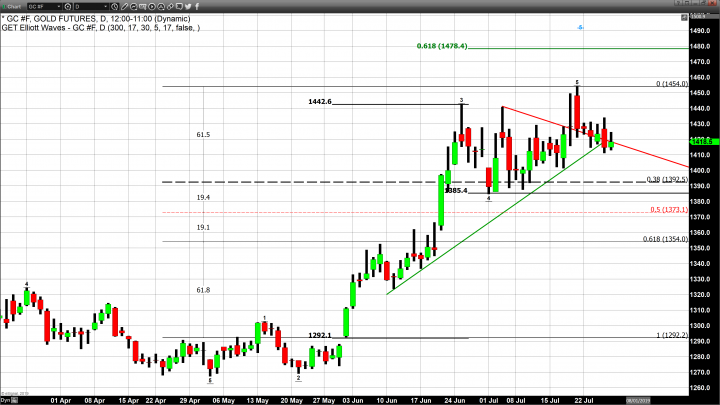Click the help question mark button
This screenshot has height=405, width=720.
click(x=677, y=3)
